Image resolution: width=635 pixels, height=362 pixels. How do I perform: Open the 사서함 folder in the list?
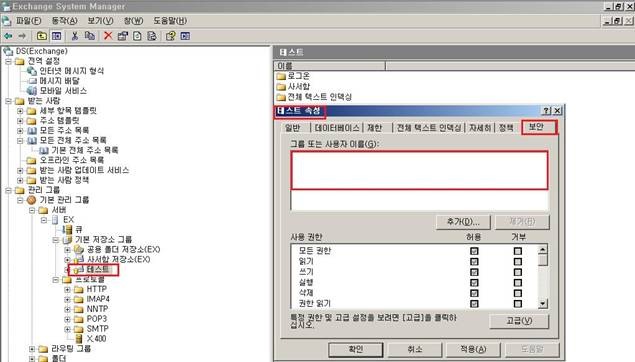click(298, 86)
